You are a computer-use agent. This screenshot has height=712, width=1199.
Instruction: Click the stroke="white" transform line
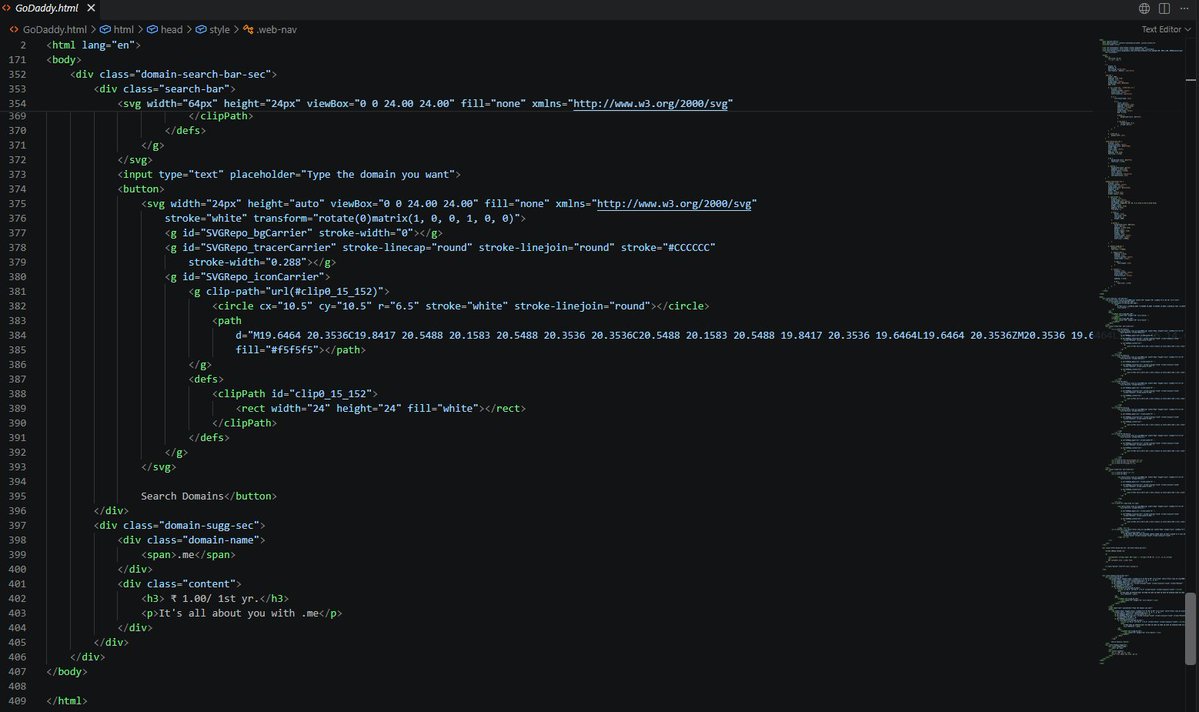[x=345, y=218]
